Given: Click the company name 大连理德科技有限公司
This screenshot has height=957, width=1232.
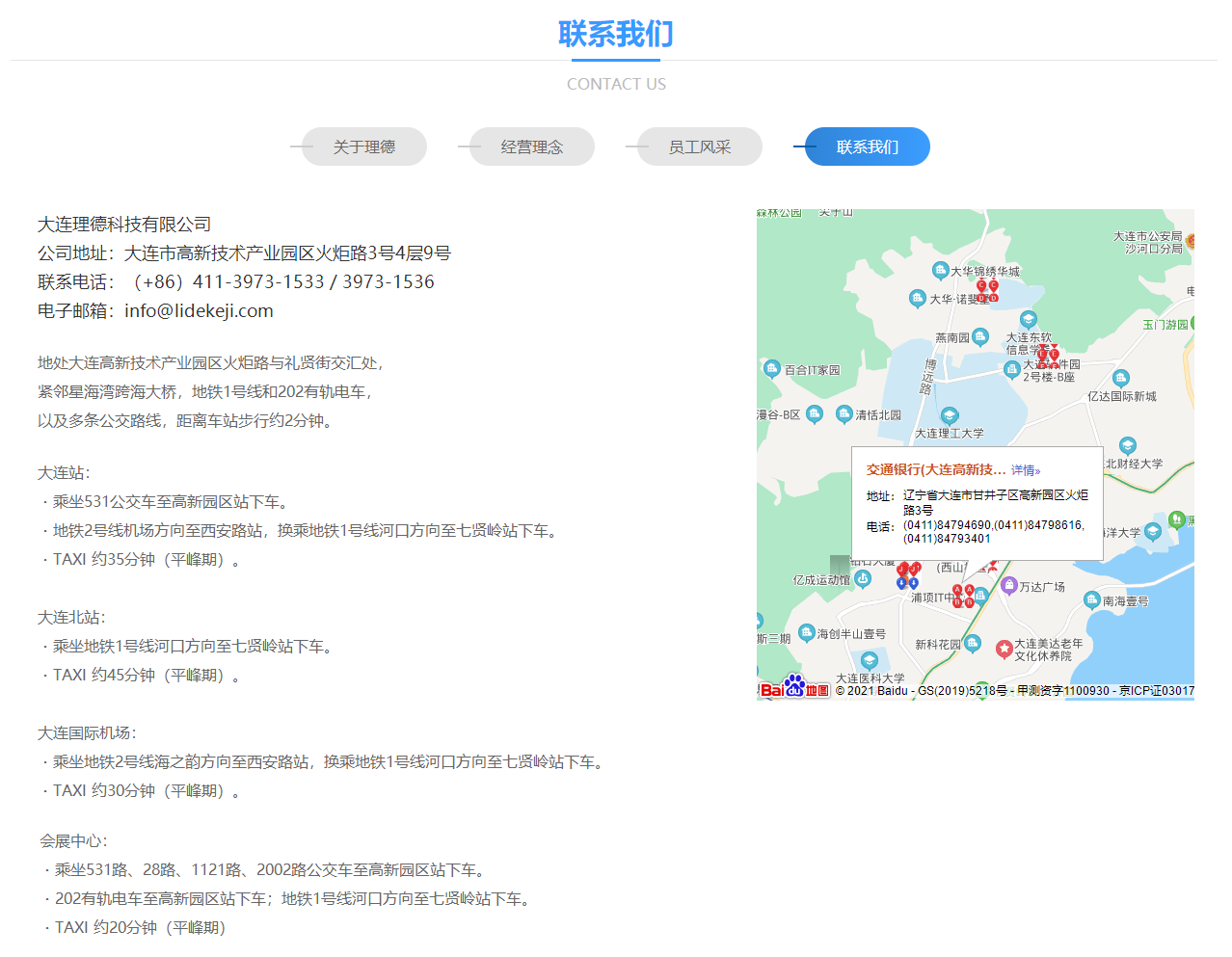Looking at the screenshot, I should pyautogui.click(x=124, y=224).
